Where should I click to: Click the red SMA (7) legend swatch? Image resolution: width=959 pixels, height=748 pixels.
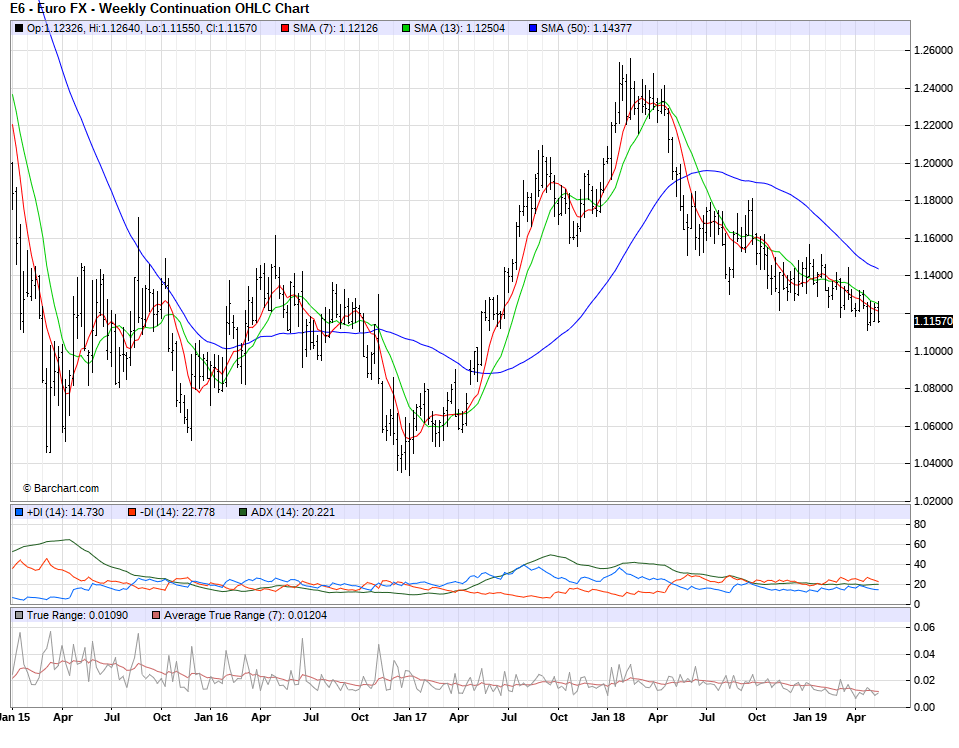pyautogui.click(x=285, y=28)
